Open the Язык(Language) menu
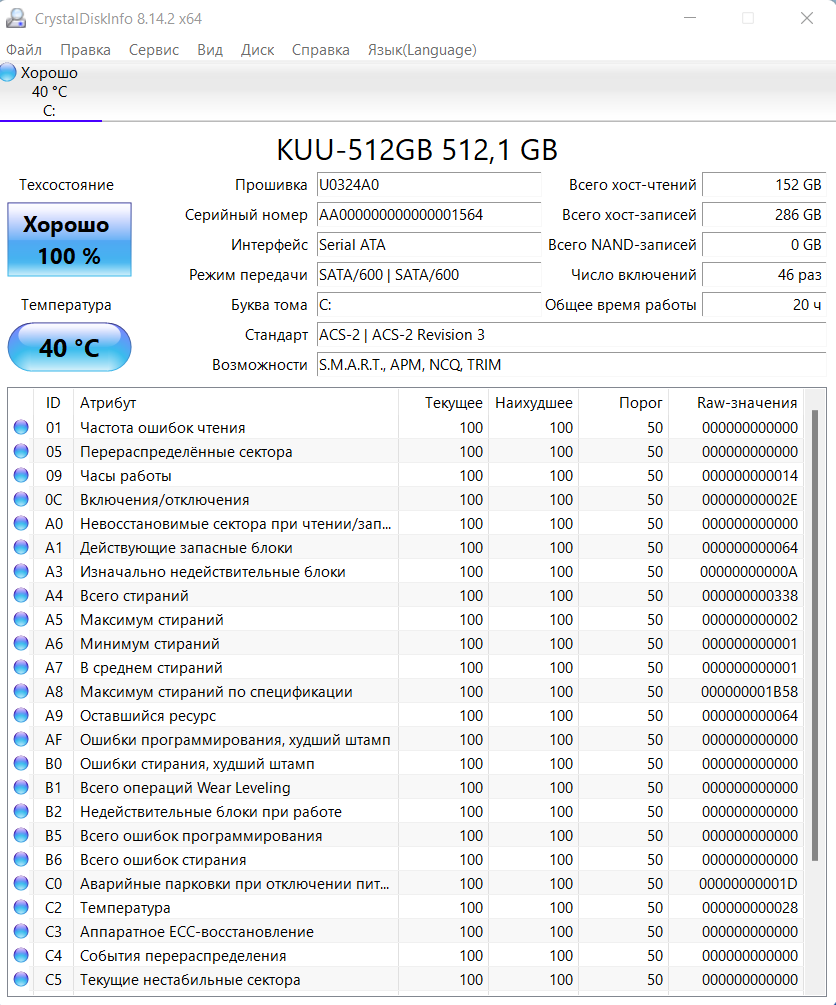The height and width of the screenshot is (1005, 836). tap(422, 50)
